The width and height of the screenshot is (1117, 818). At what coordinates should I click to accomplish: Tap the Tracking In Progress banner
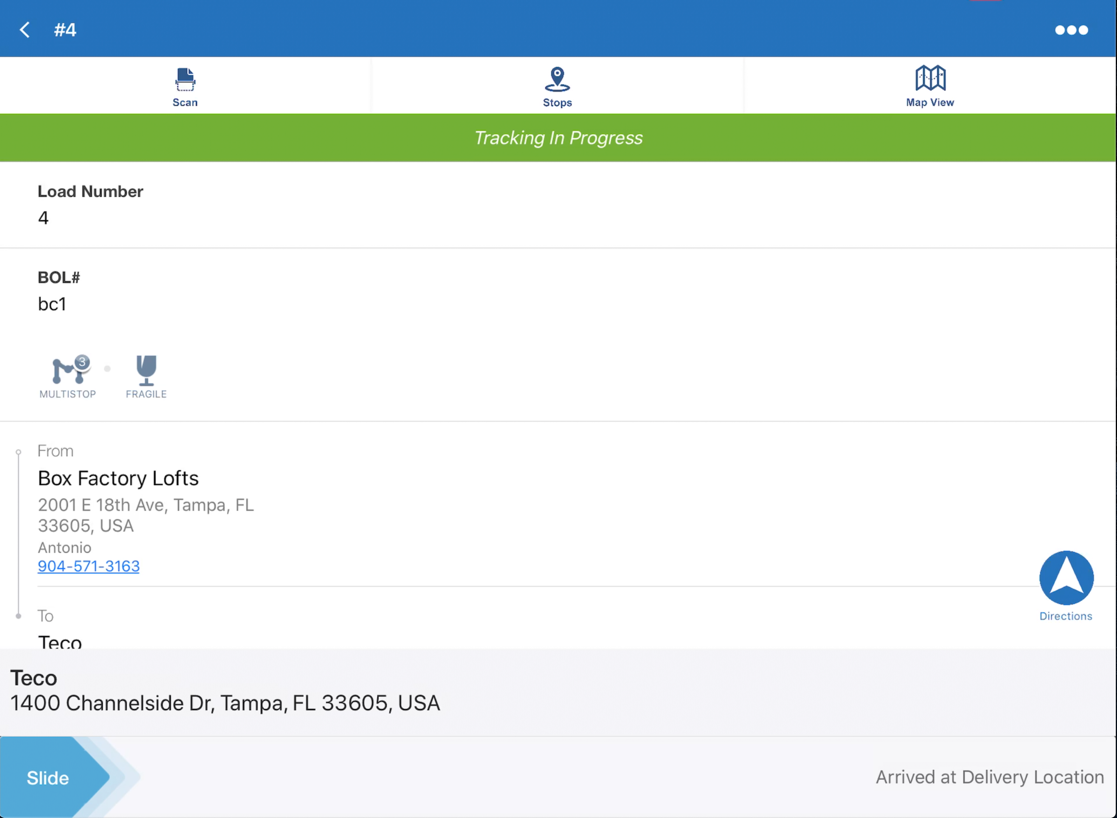pyautogui.click(x=558, y=137)
